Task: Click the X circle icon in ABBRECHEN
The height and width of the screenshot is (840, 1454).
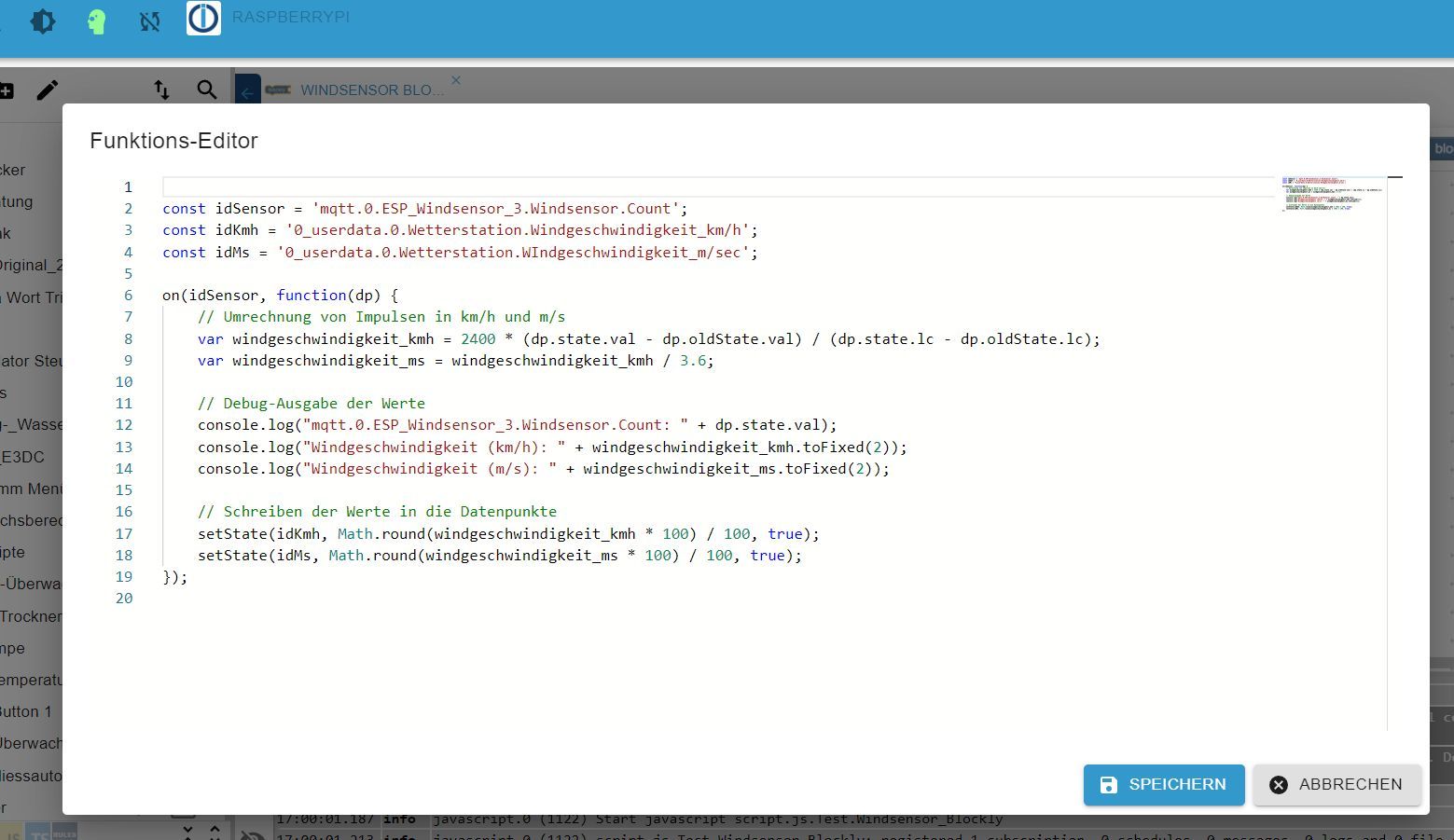Action: (x=1279, y=785)
